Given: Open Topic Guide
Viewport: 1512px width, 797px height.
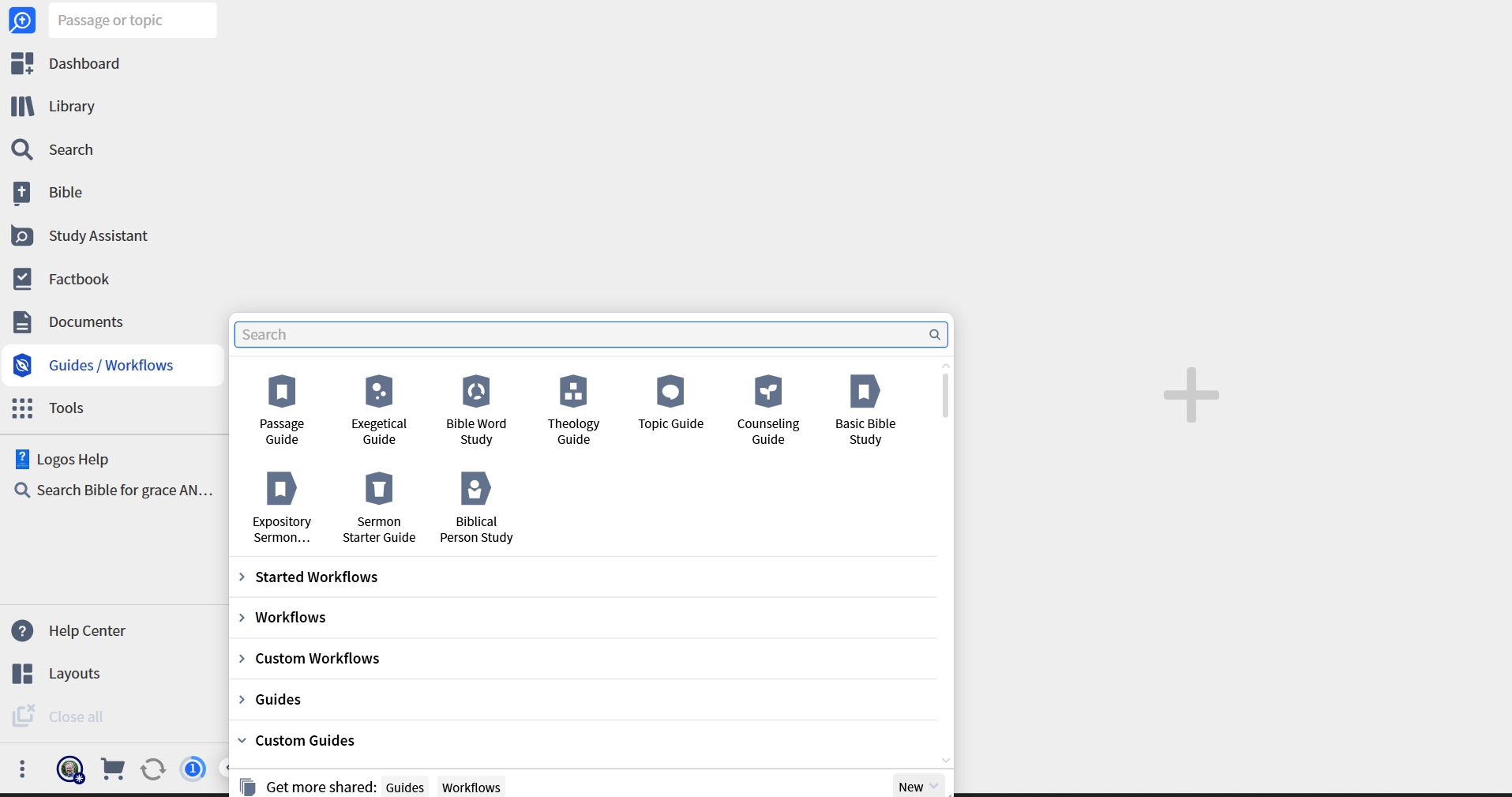Looking at the screenshot, I should [671, 403].
